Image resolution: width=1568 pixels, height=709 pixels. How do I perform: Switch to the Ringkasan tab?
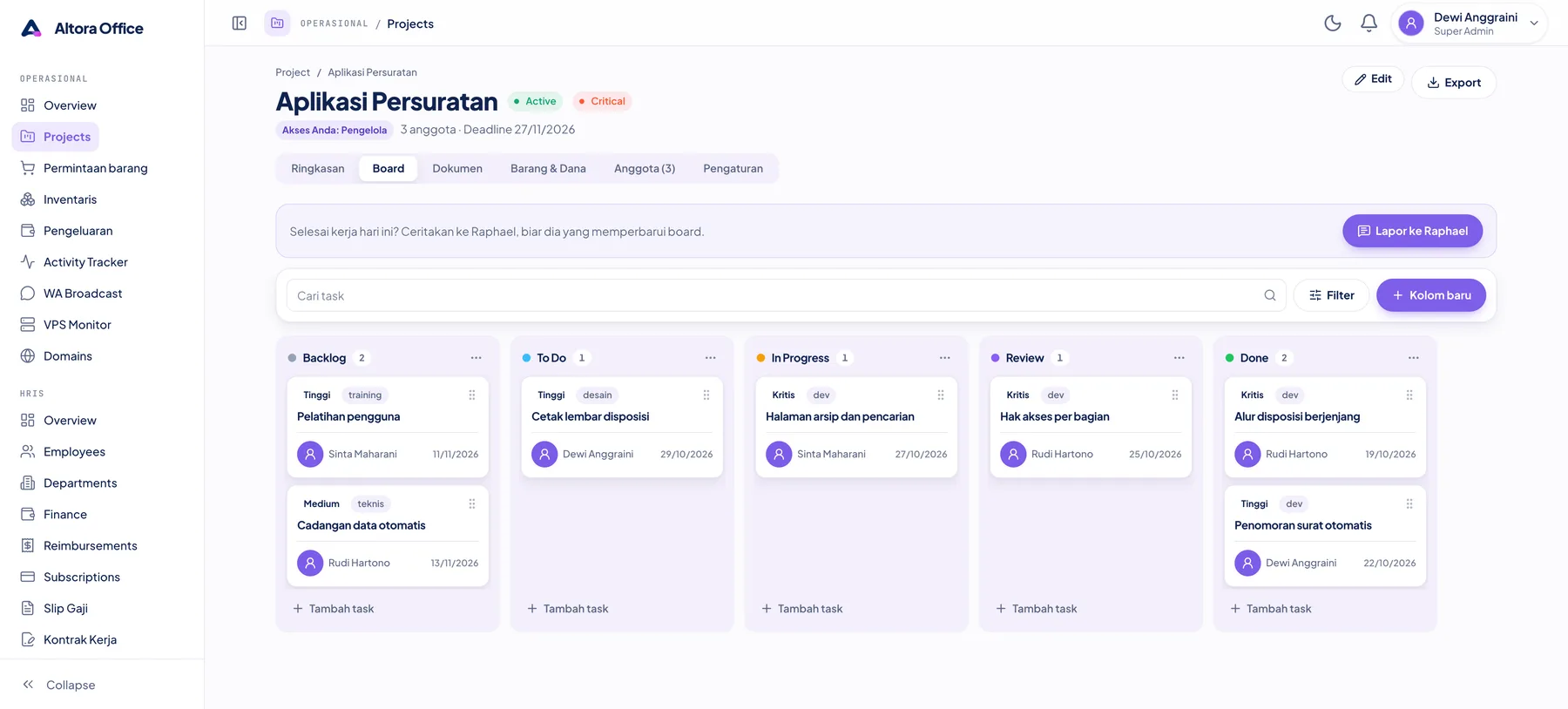pyautogui.click(x=318, y=169)
